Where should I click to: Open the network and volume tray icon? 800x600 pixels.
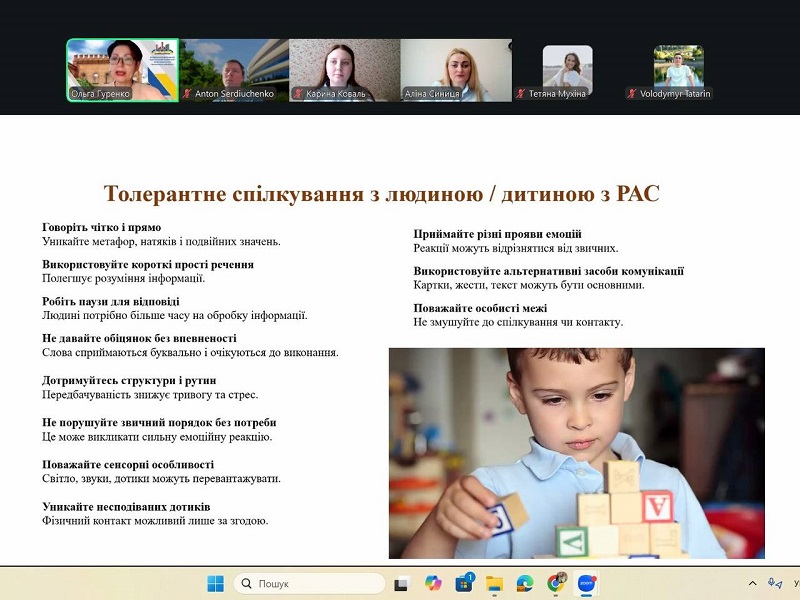[x=775, y=583]
